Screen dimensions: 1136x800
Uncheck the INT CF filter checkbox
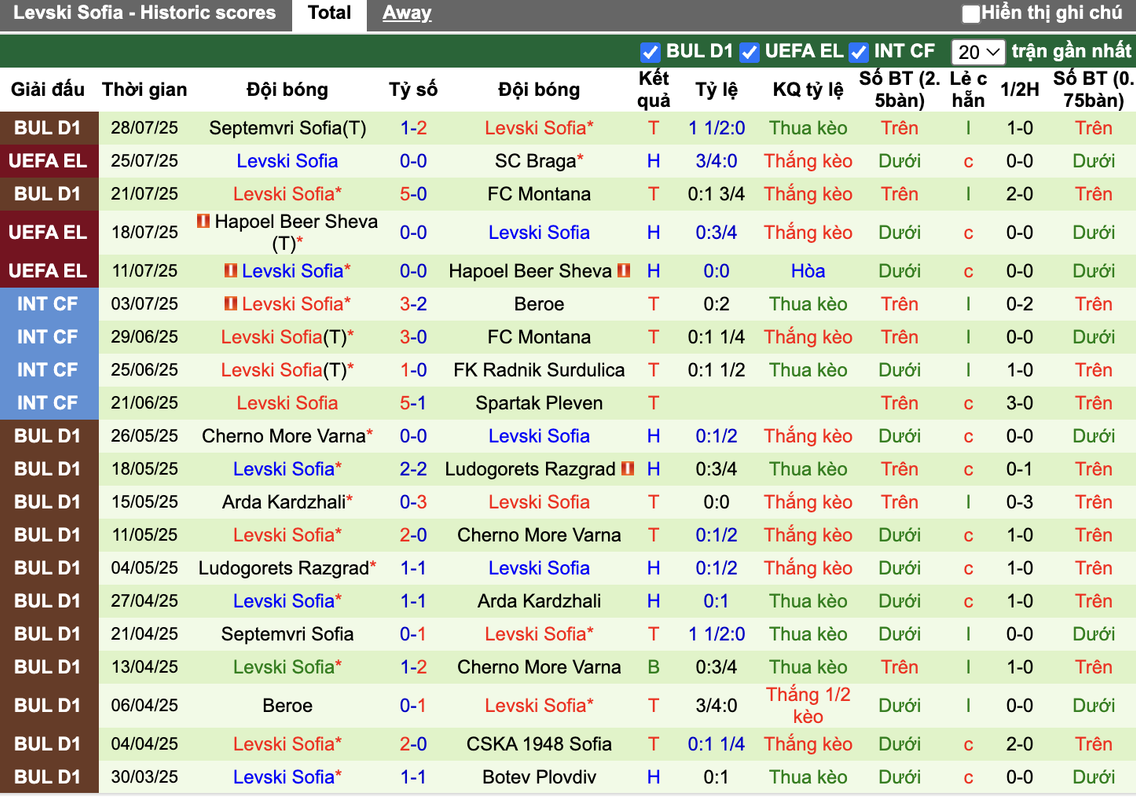pyautogui.click(x=859, y=52)
